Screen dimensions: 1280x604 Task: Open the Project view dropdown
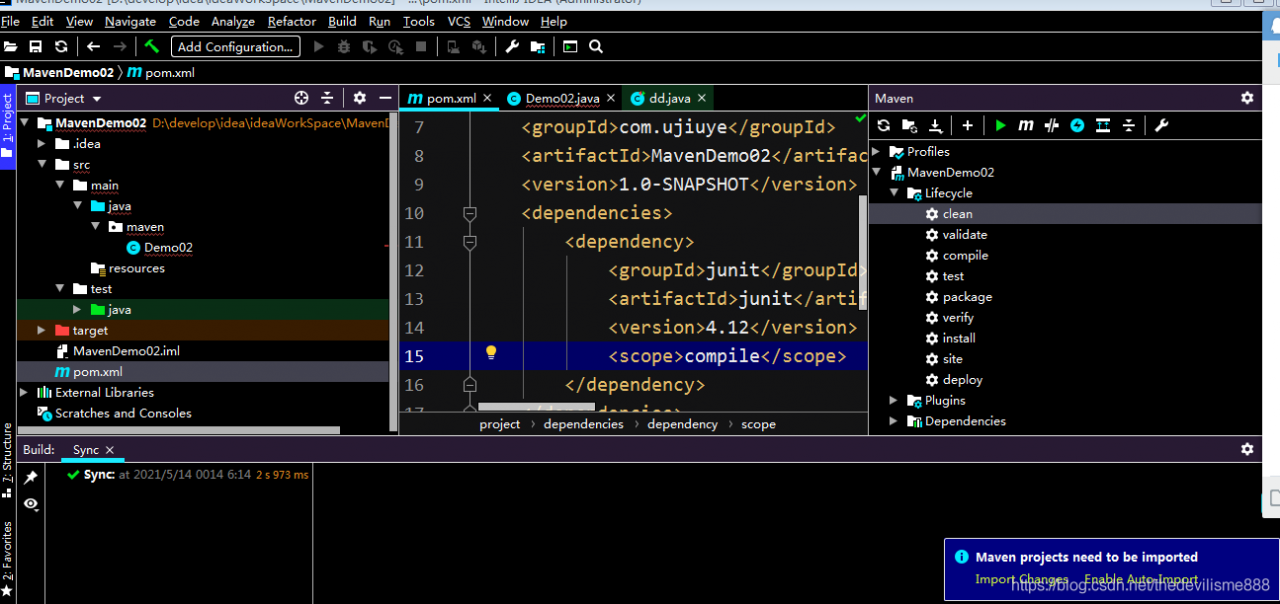coord(97,98)
